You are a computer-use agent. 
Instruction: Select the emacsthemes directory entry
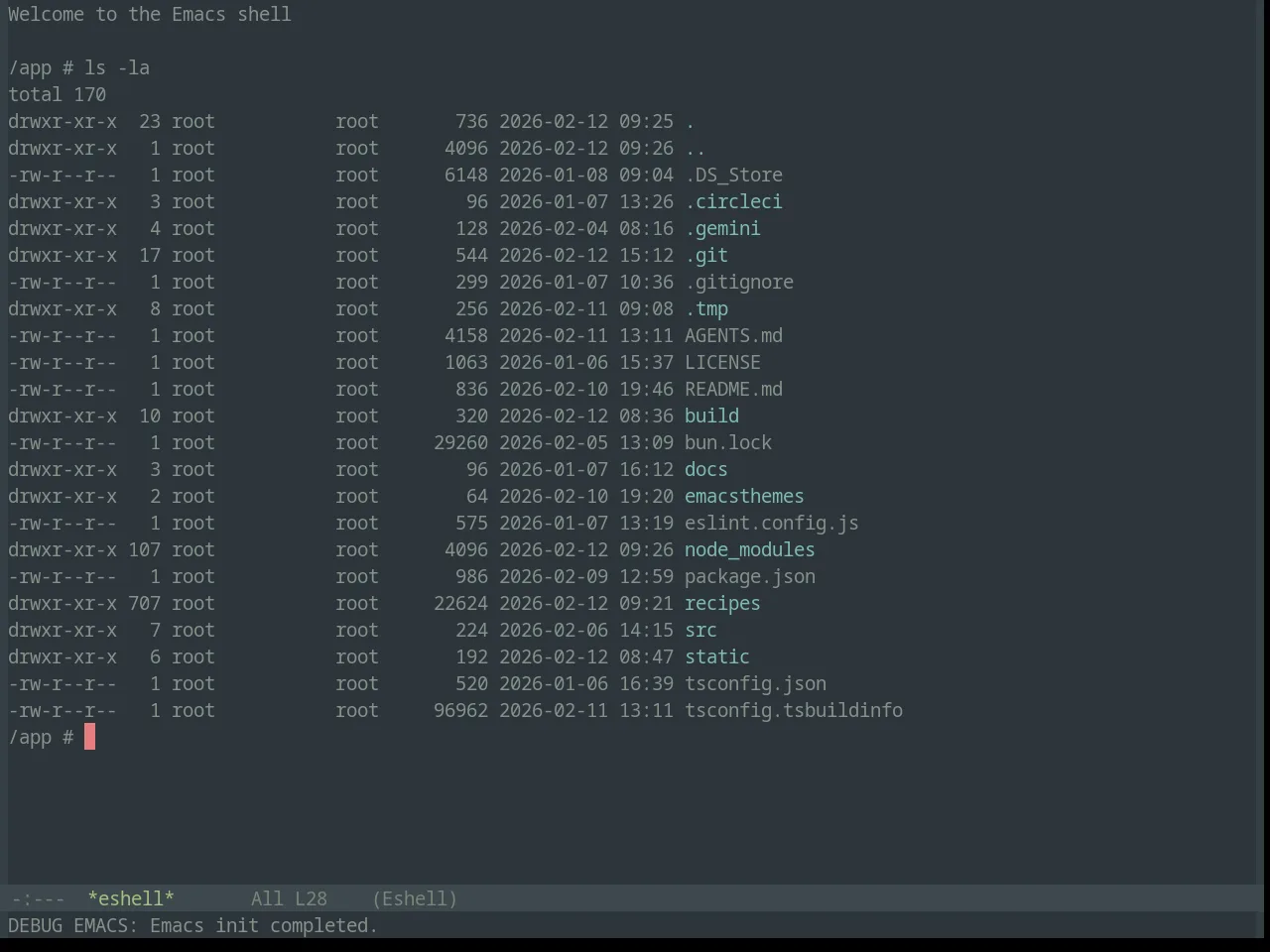coord(744,496)
